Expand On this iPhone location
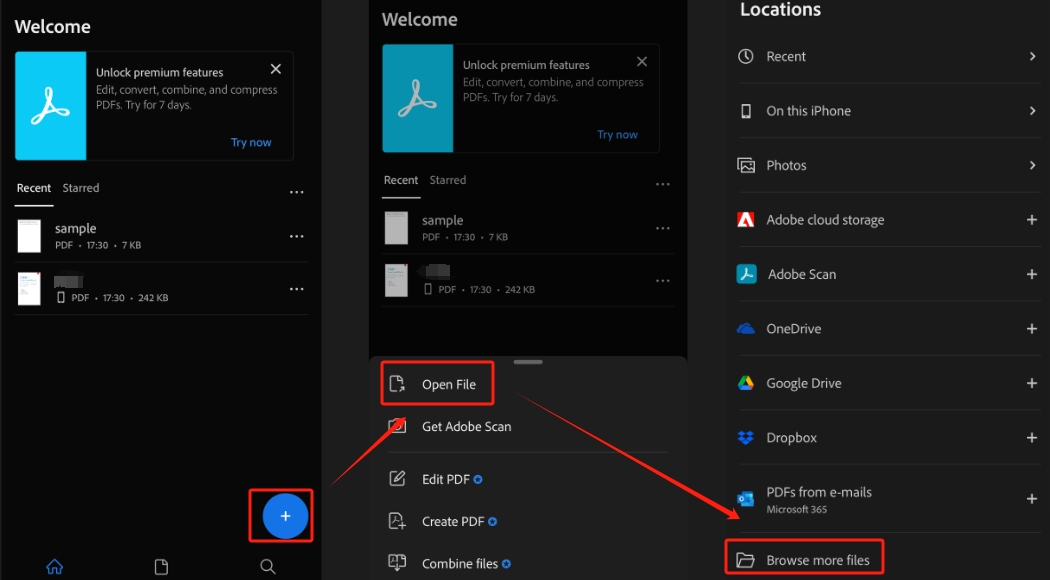Viewport: 1050px width, 580px height. point(1032,111)
